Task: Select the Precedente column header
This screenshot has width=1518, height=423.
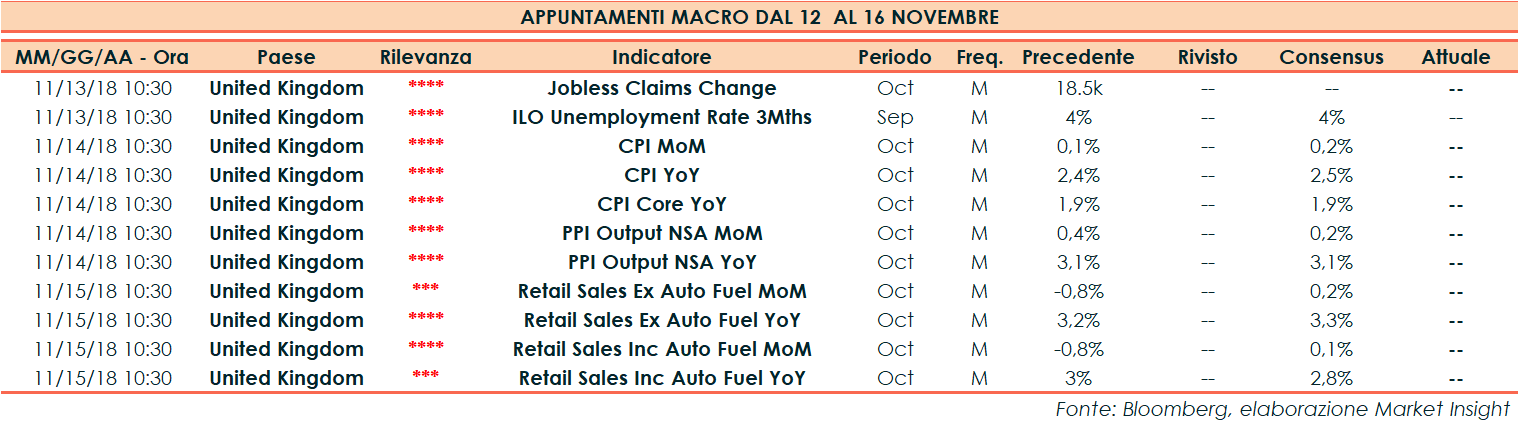Action: [x=1078, y=57]
